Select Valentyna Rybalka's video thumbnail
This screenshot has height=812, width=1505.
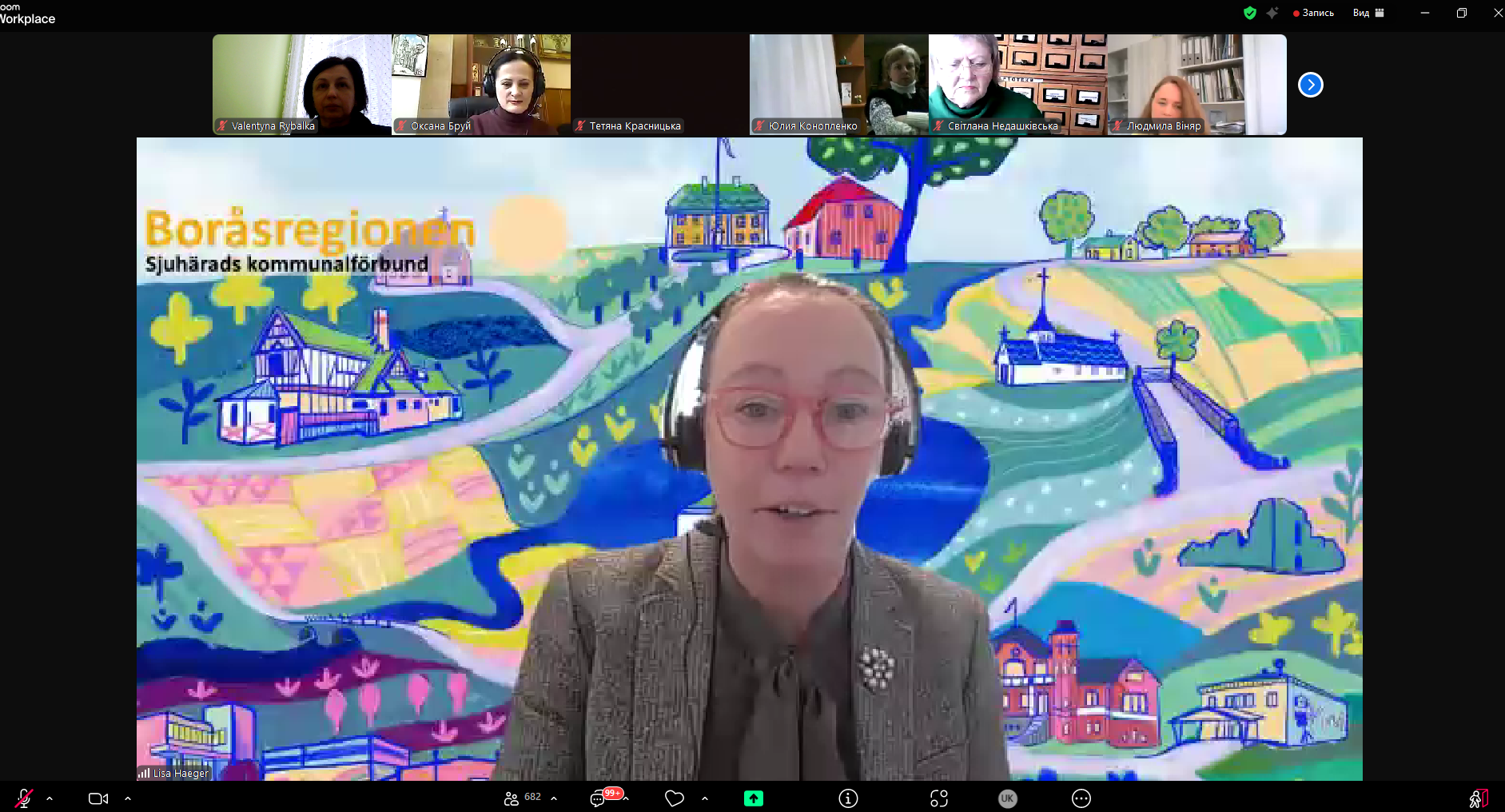302,85
